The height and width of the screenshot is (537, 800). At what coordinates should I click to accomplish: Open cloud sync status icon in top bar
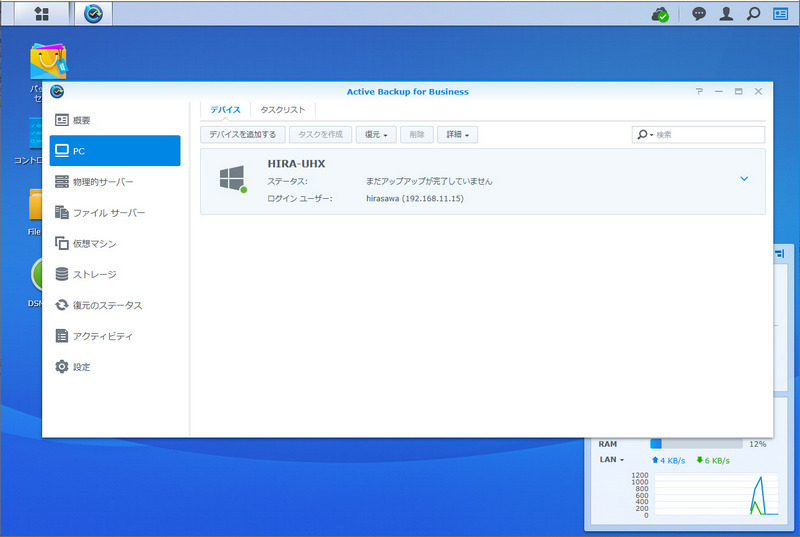click(660, 14)
